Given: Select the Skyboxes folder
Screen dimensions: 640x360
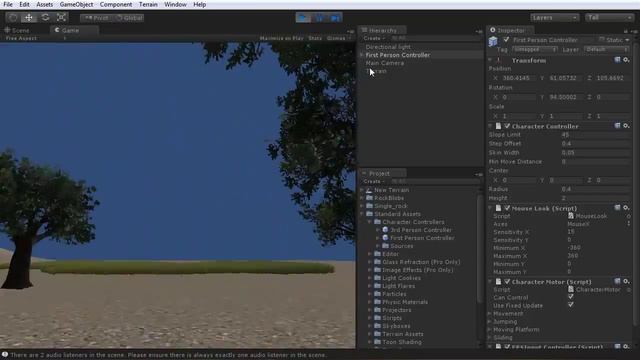Looking at the screenshot, I should 396,326.
